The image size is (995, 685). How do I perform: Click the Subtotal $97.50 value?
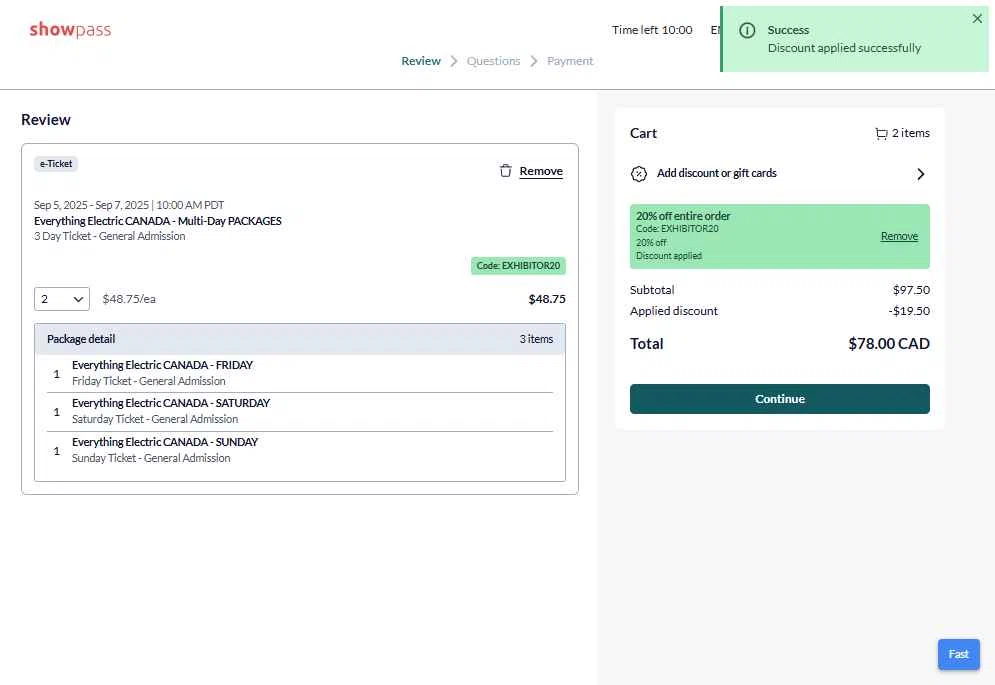pos(911,290)
